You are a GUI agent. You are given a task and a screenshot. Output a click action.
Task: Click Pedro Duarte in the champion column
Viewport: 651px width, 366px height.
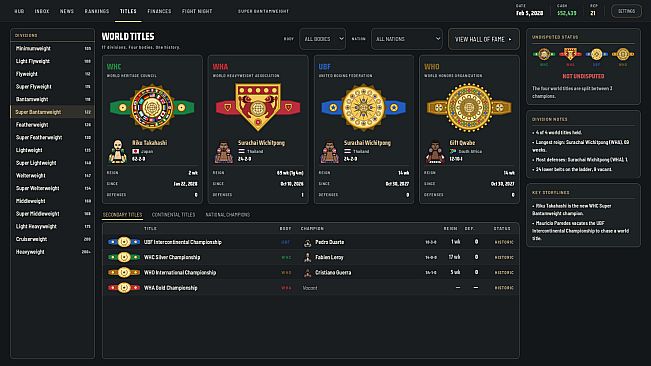(x=330, y=242)
